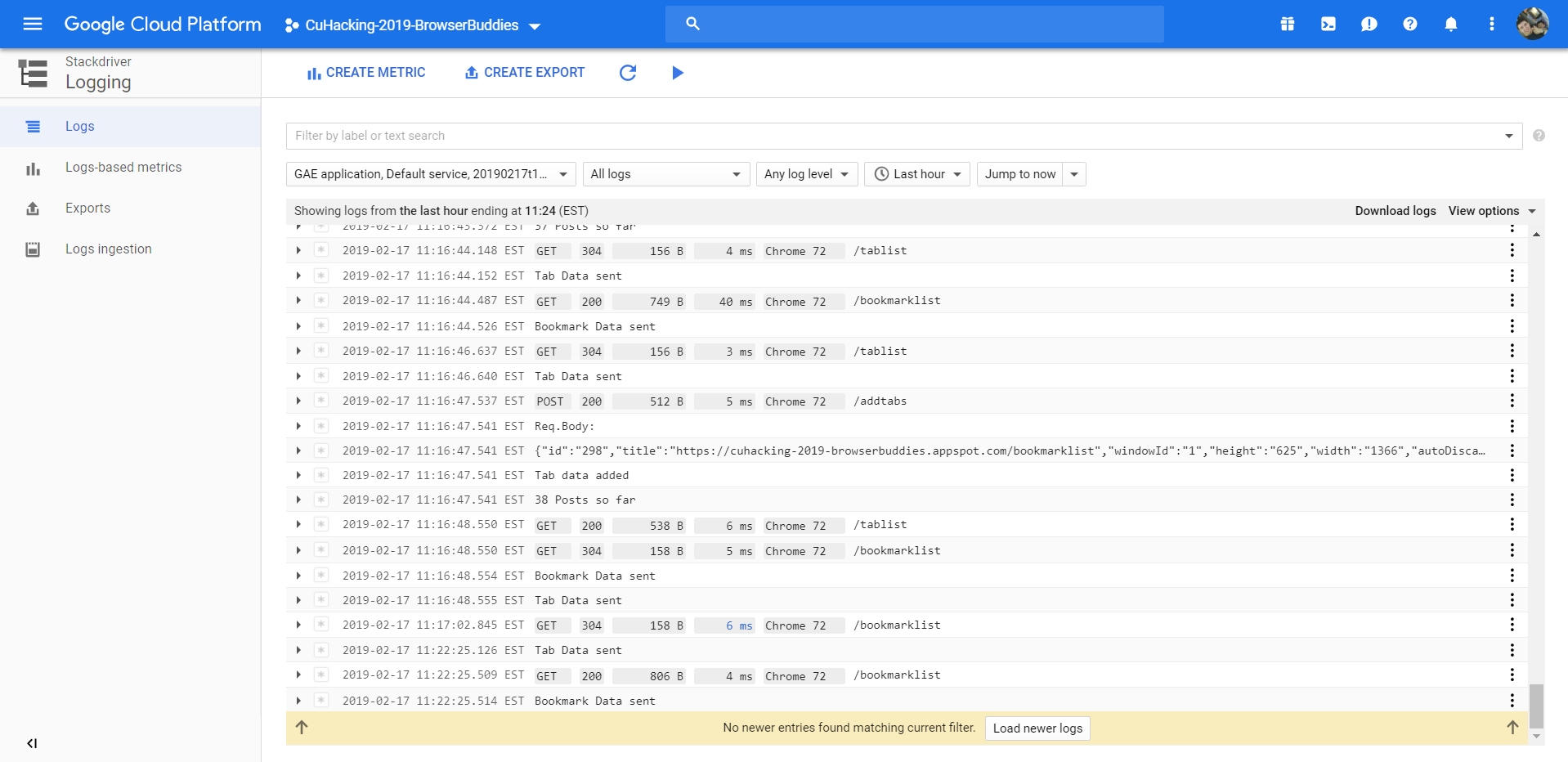
Task: Open Logs-based metrics in the sidebar
Action: pyautogui.click(x=131, y=168)
